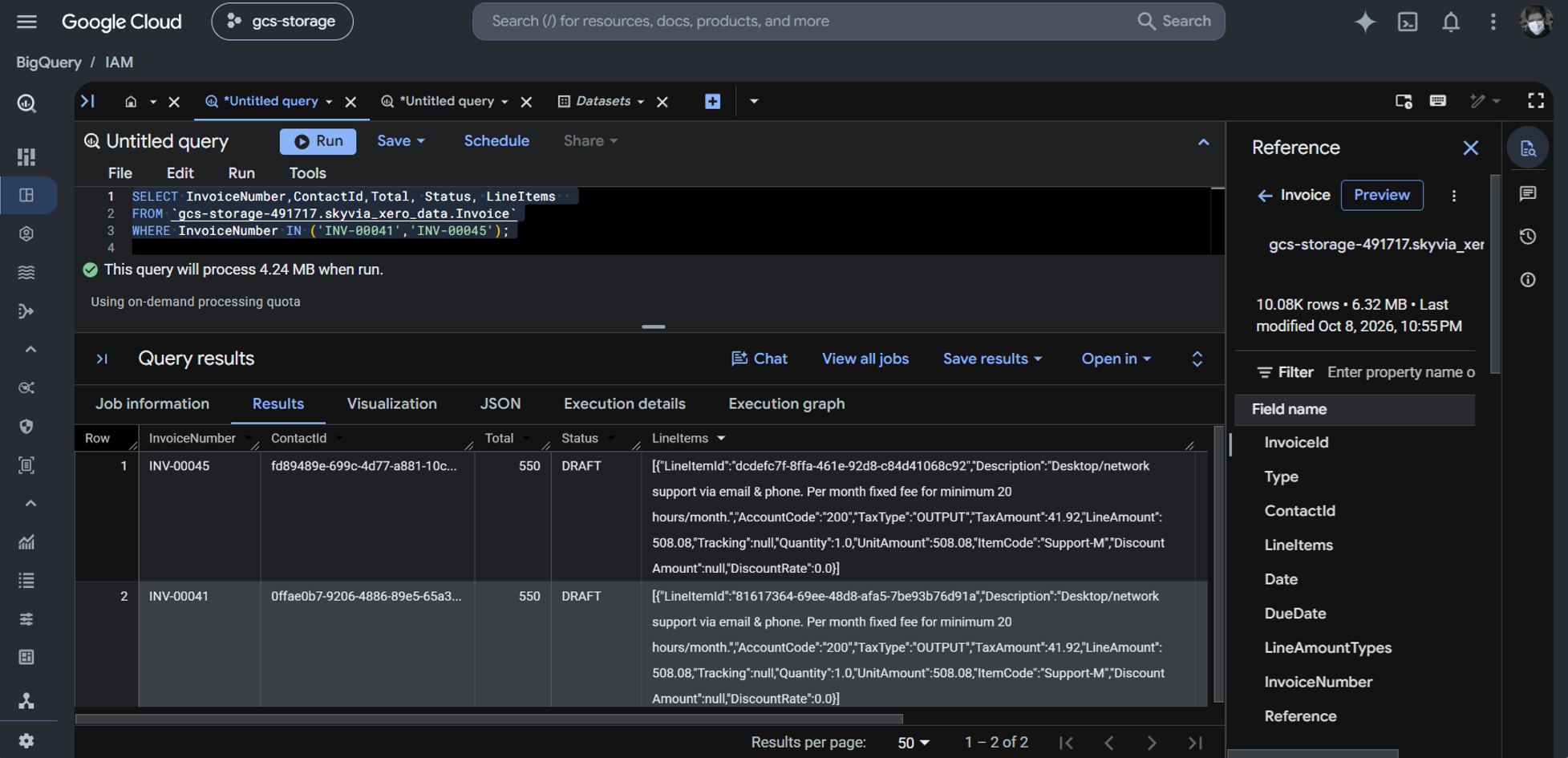Toggle the Reference panel icon in right rail
This screenshot has height=758, width=1568.
pos(1528,148)
